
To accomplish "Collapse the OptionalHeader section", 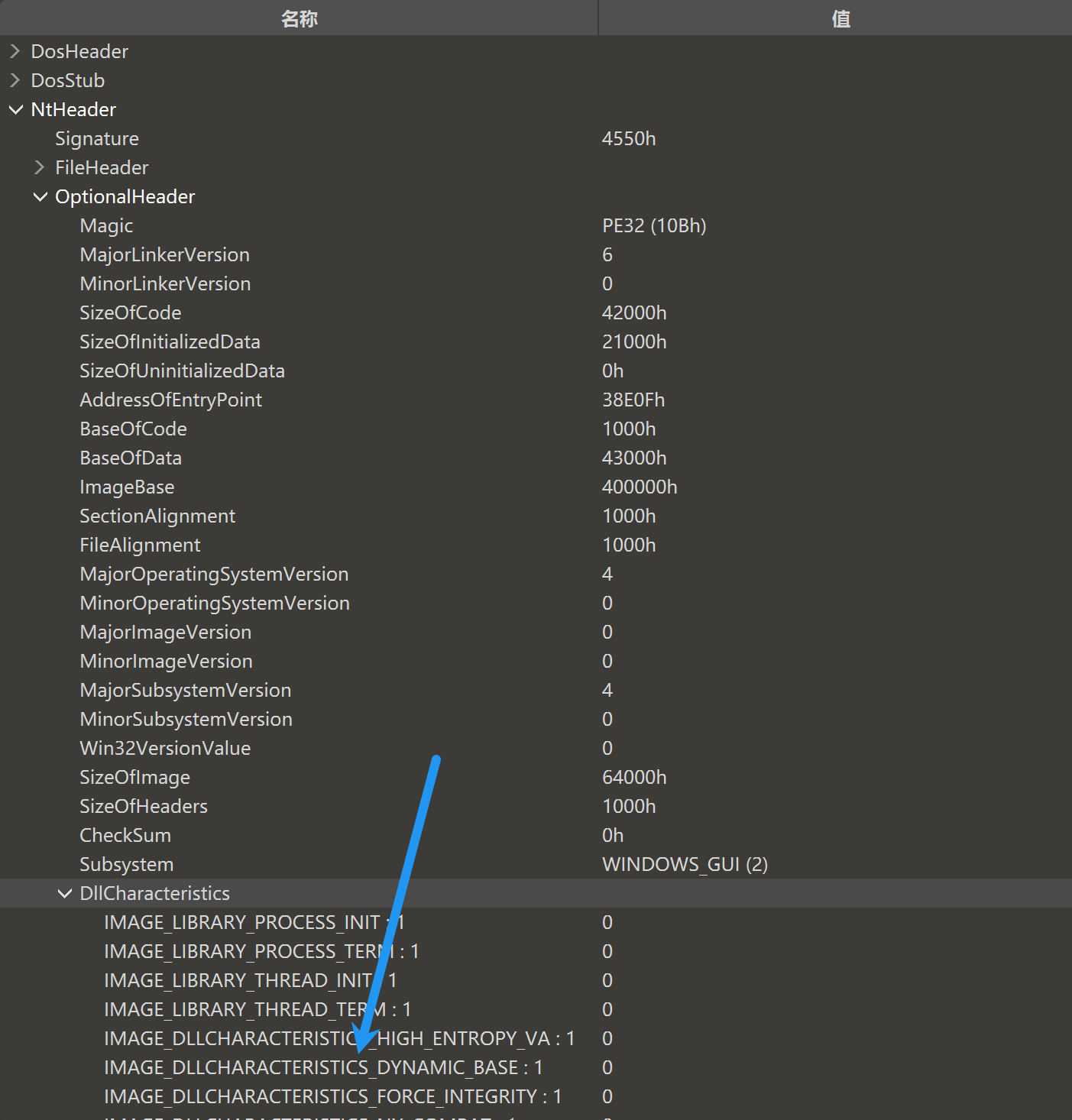I will click(40, 196).
